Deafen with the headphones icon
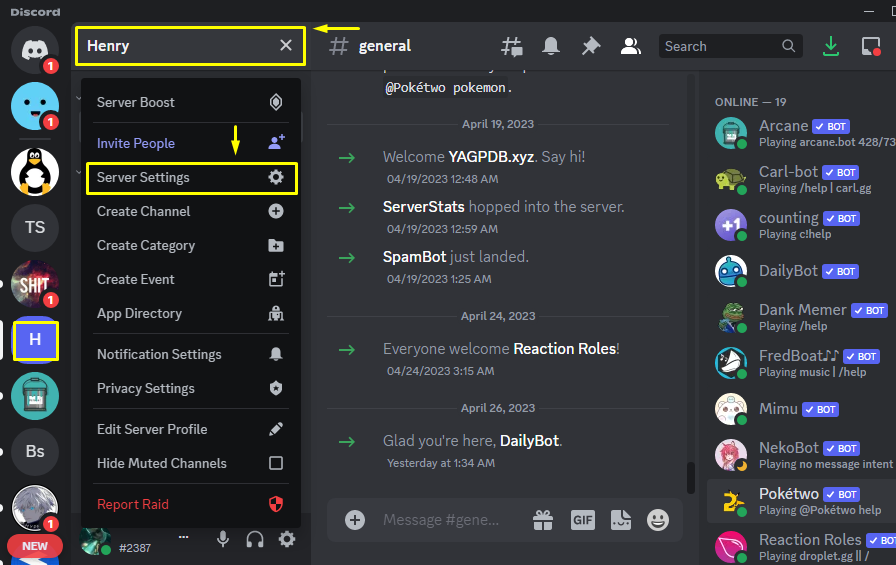This screenshot has width=896, height=565. (255, 539)
